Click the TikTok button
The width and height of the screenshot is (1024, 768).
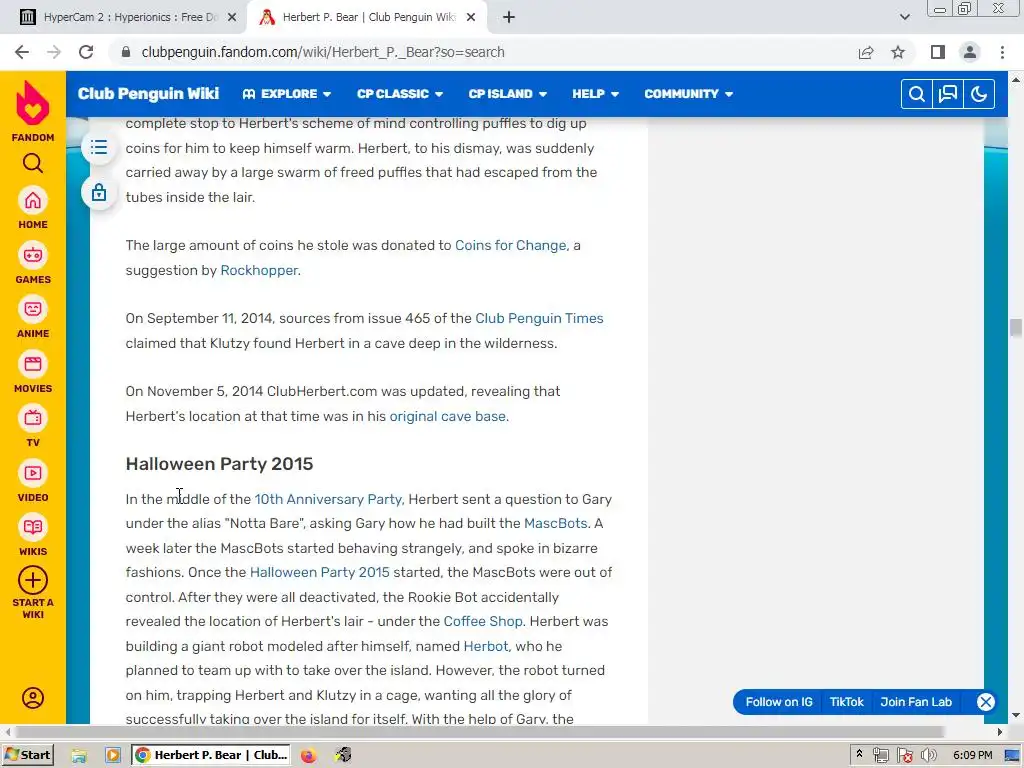[x=846, y=702]
